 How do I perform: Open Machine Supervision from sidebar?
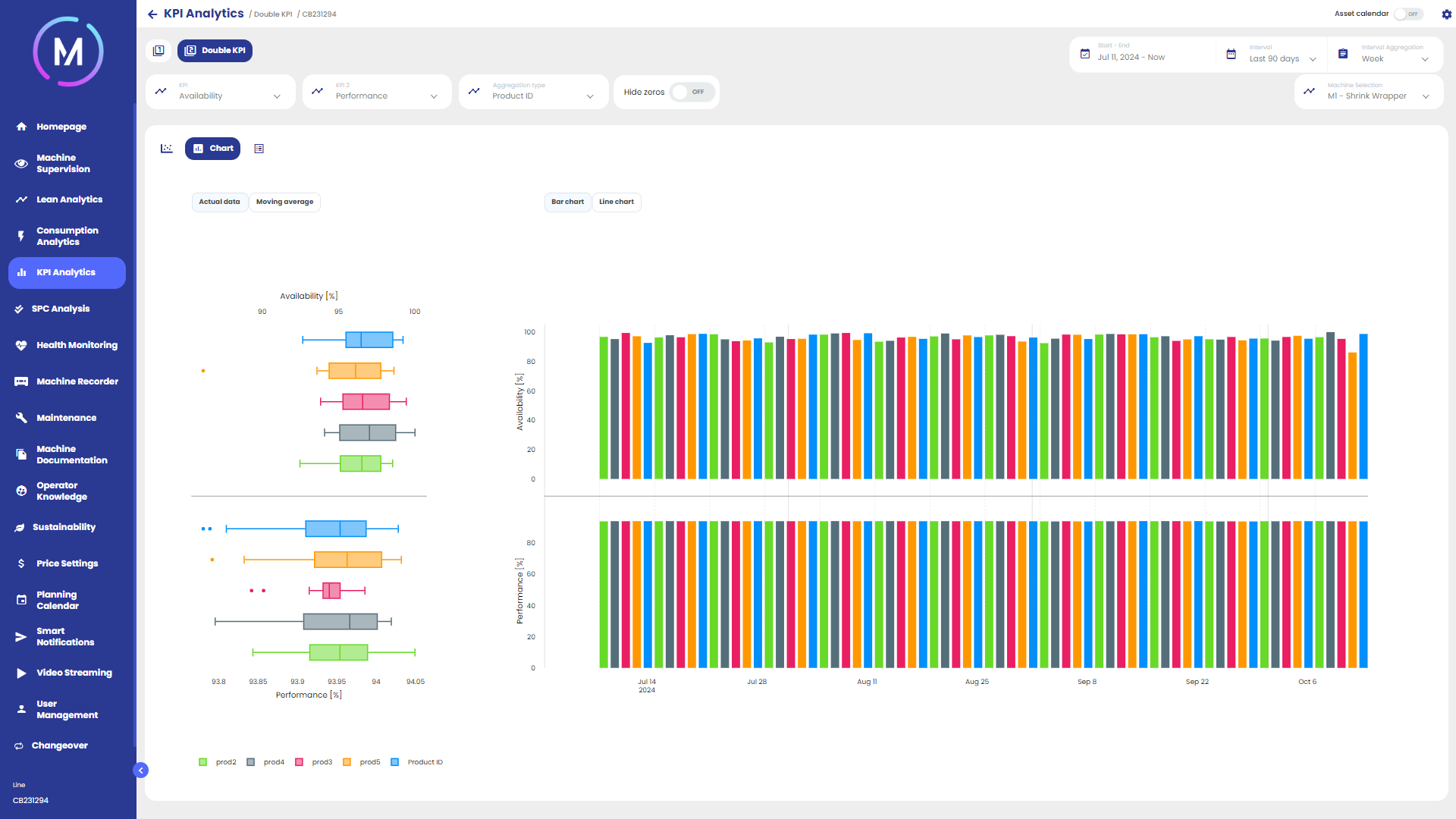(63, 164)
